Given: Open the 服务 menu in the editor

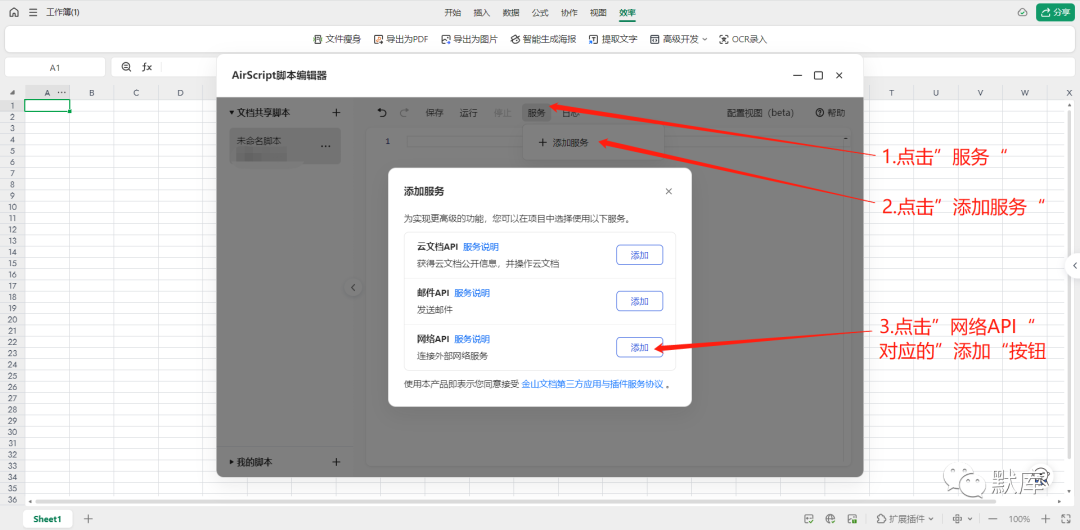Looking at the screenshot, I should coord(537,112).
